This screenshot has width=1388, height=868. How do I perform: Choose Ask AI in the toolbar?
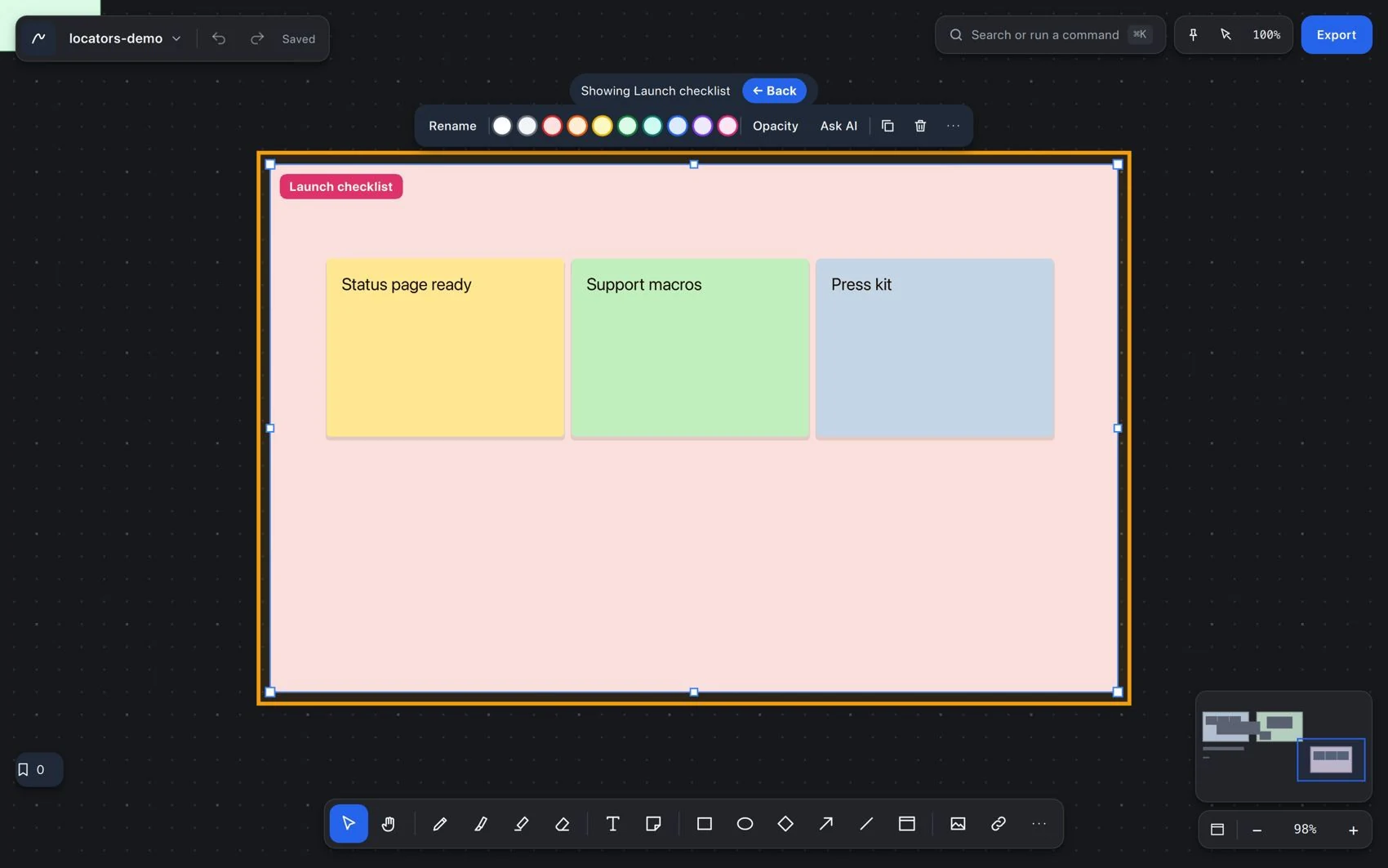pos(839,126)
